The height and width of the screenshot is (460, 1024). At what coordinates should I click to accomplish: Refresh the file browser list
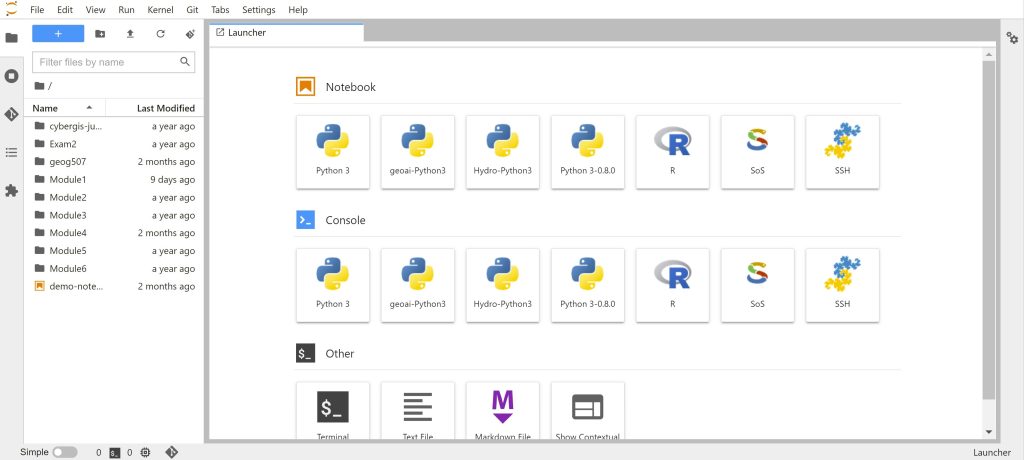click(x=160, y=34)
